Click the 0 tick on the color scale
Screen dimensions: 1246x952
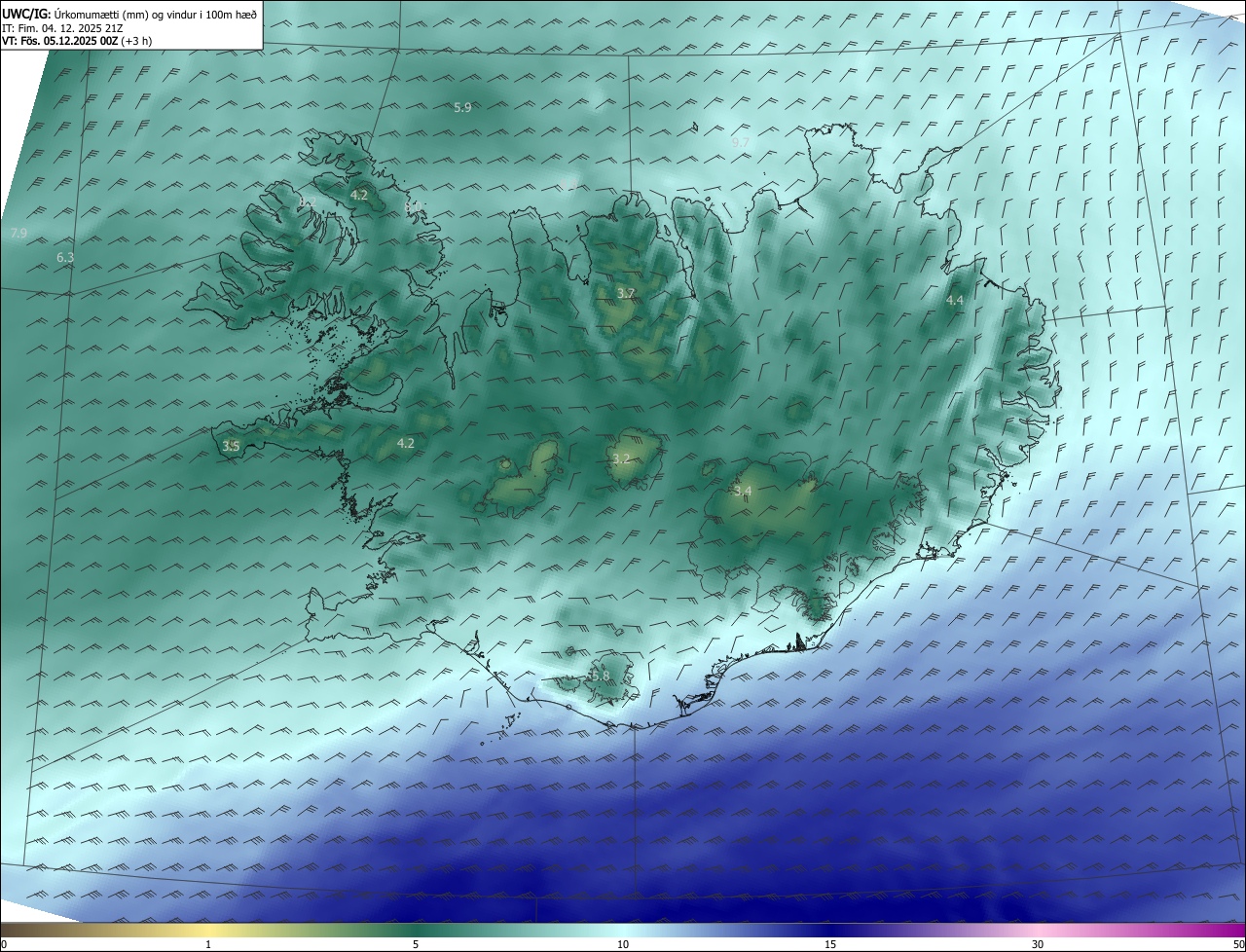point(4,945)
